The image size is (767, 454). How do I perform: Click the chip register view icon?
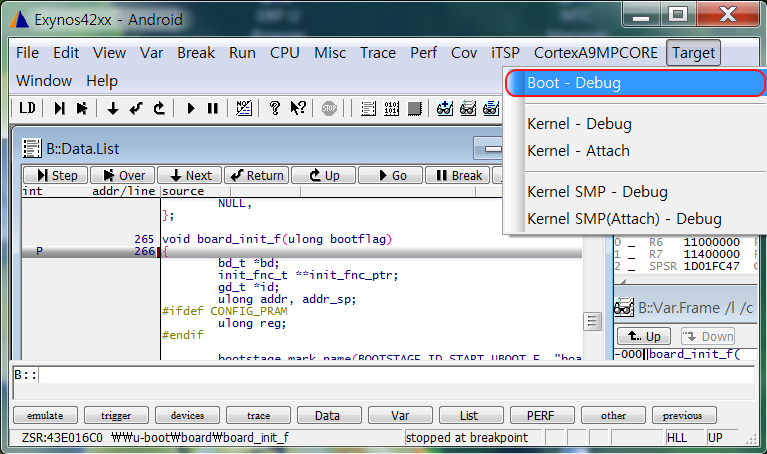click(x=414, y=108)
